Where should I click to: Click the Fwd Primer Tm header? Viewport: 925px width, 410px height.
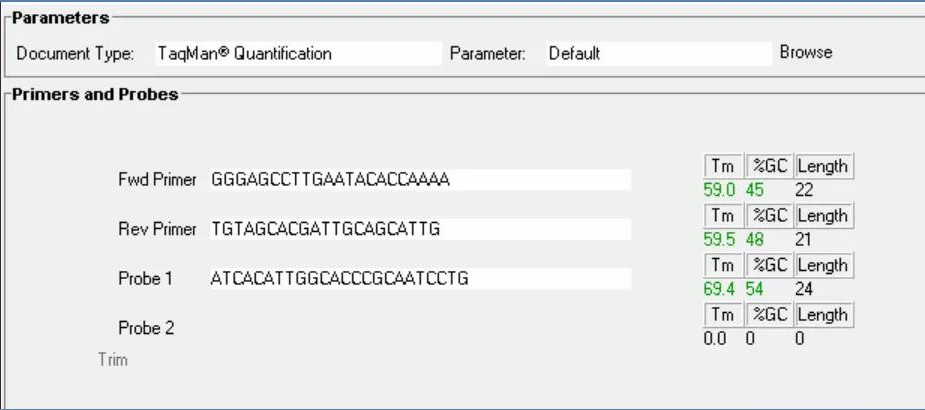(720, 166)
